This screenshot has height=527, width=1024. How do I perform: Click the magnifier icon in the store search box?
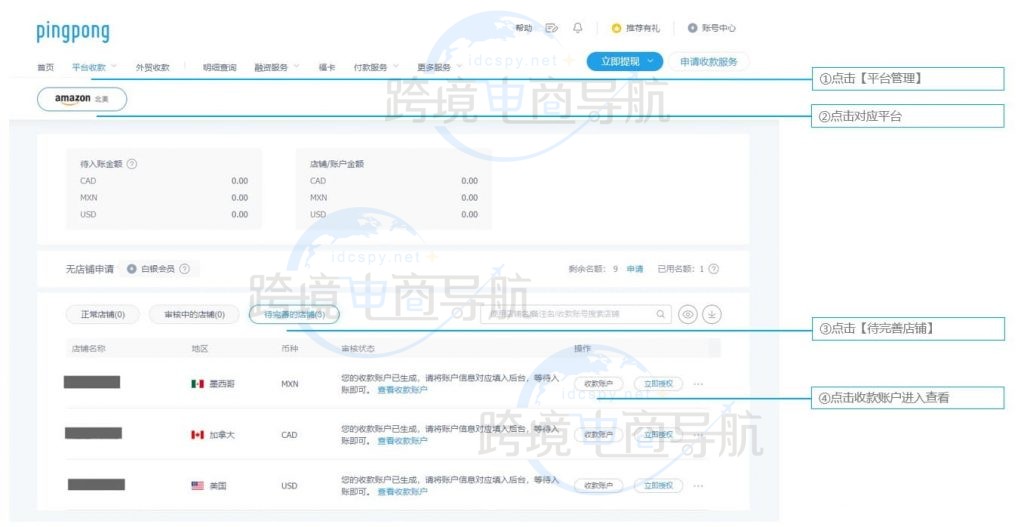pos(661,314)
